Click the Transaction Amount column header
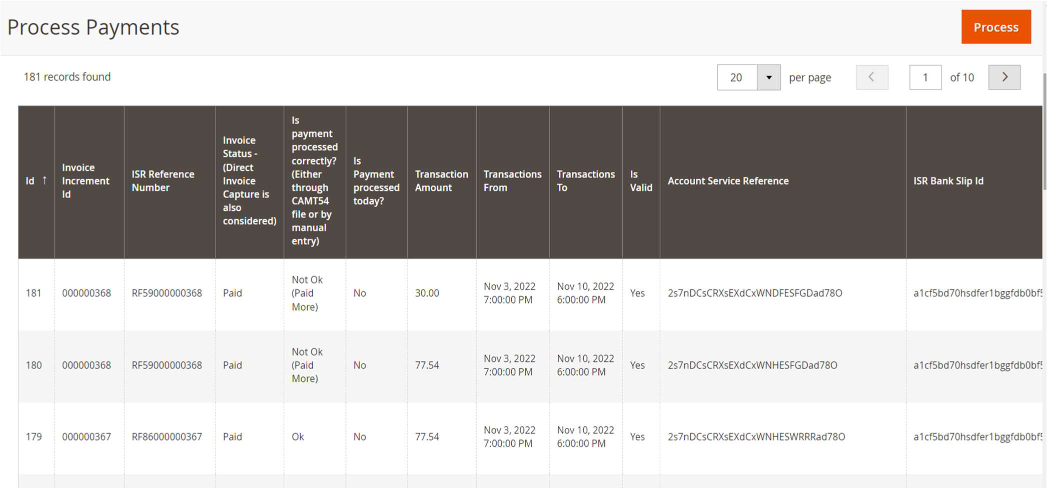This screenshot has height=488, width=1047. [x=441, y=181]
